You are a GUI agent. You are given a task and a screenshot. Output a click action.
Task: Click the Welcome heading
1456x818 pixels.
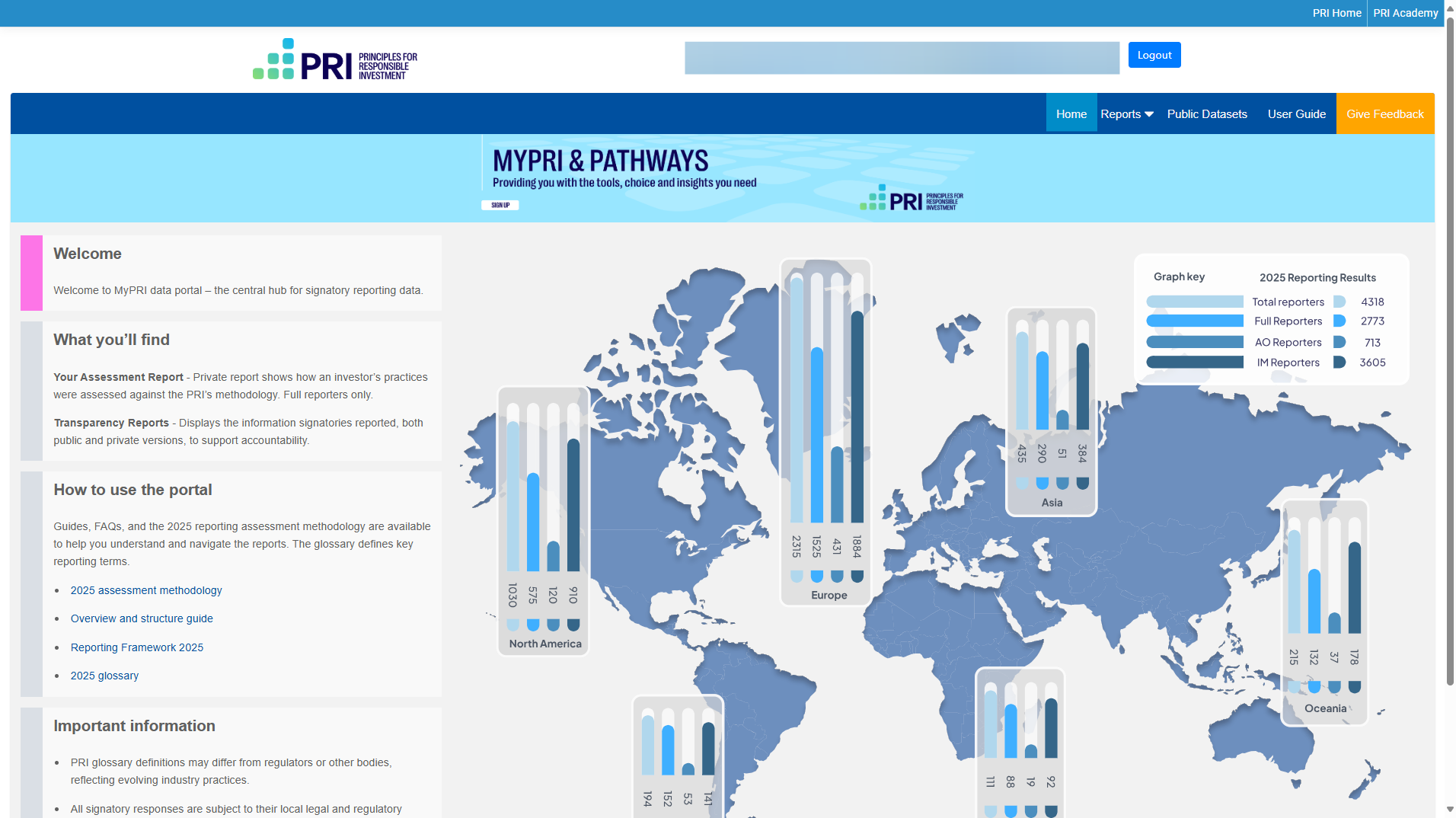click(88, 254)
